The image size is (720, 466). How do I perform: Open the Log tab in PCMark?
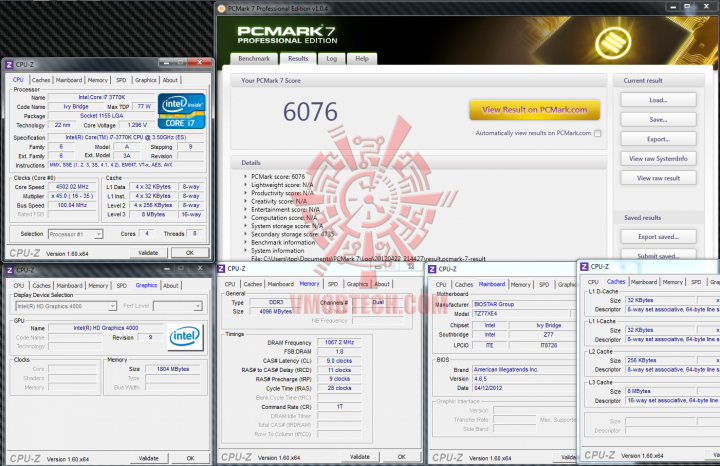pos(332,59)
